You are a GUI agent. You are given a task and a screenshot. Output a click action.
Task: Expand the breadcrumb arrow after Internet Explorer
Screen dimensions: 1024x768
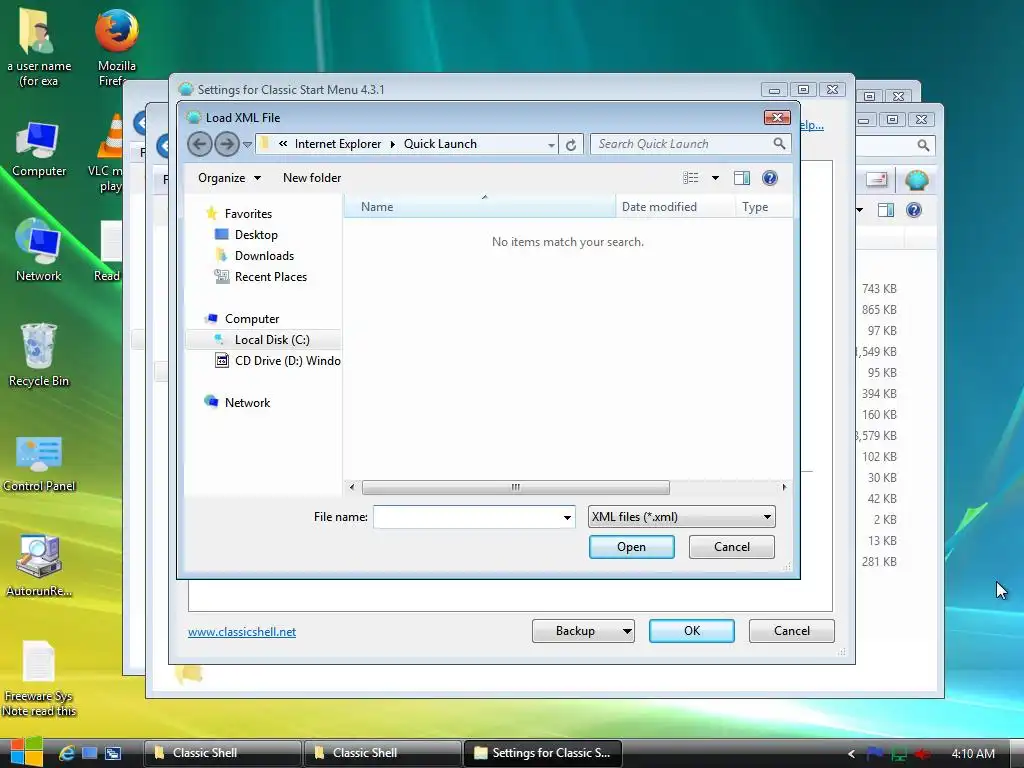(x=392, y=144)
